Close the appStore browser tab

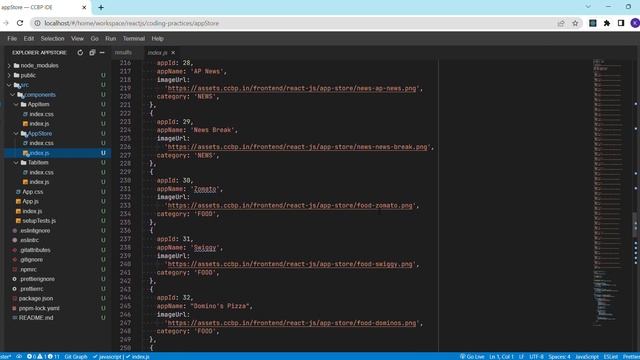coord(84,7)
